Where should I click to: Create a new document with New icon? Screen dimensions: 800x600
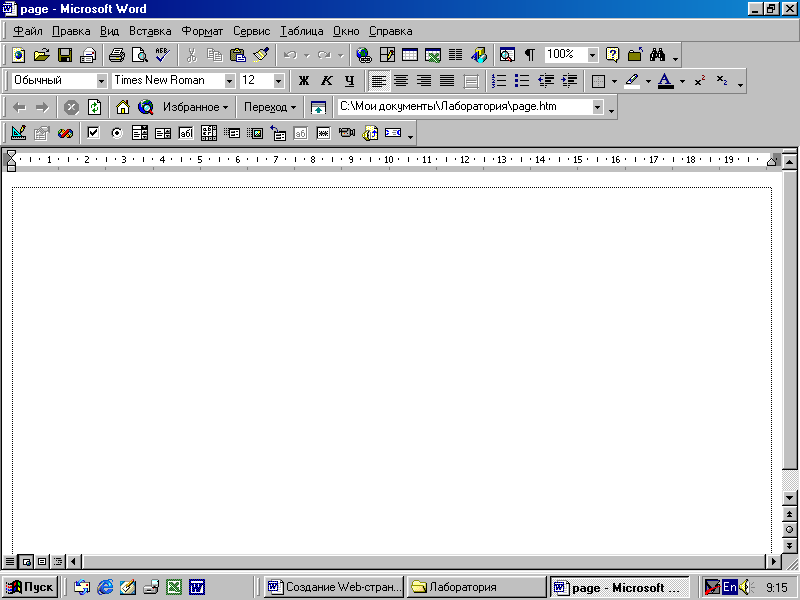coord(18,55)
